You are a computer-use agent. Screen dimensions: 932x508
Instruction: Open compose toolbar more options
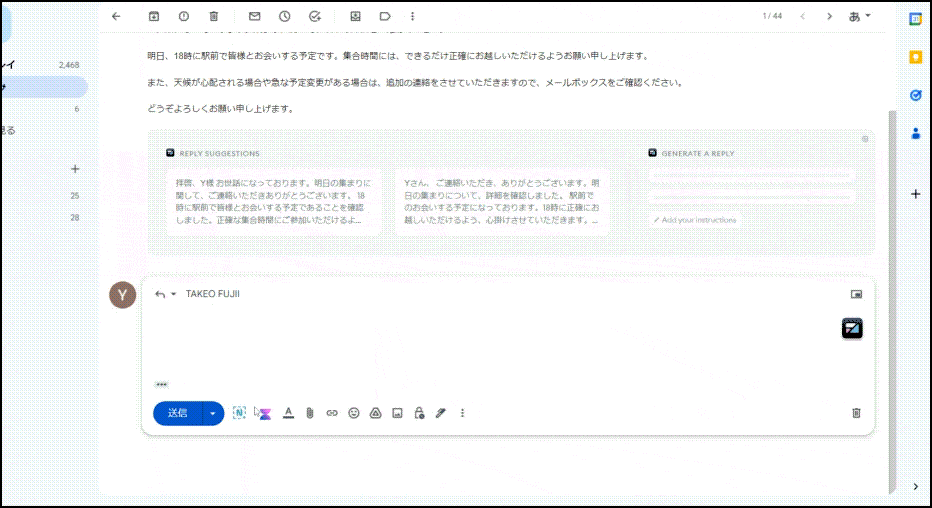462,413
